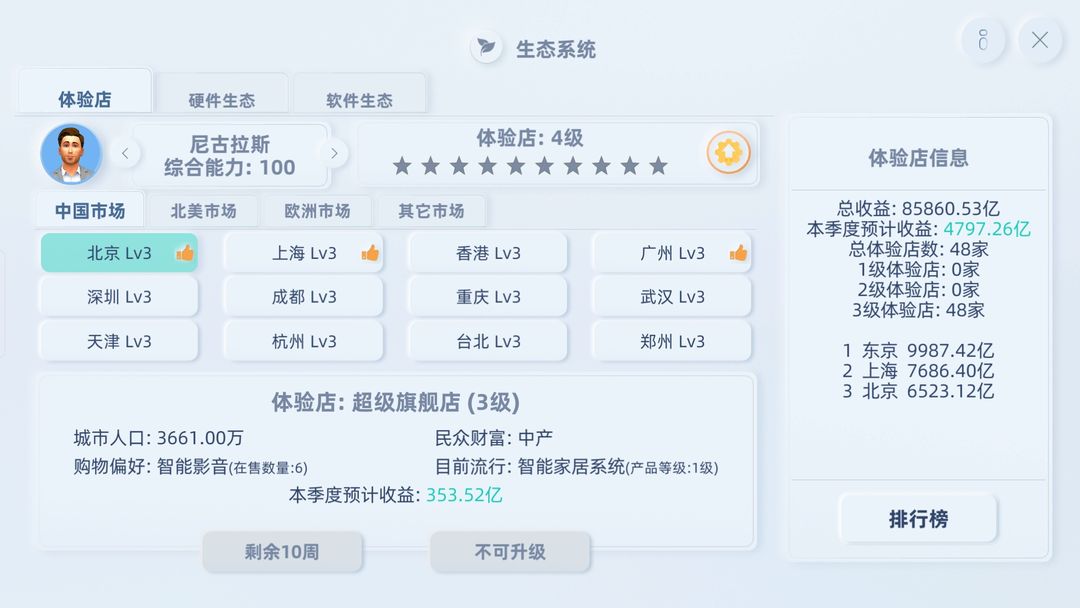
Task: Select the 香港 Lv3 city button
Action: [x=488, y=253]
